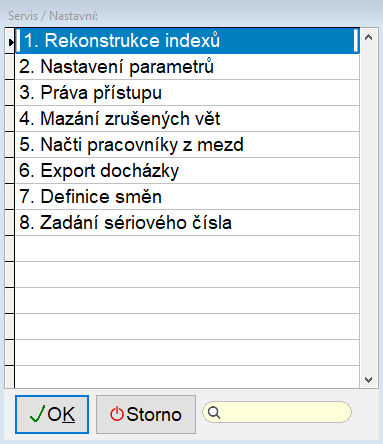
Task: Click the scroll down arrow of list
Action: coord(368,380)
